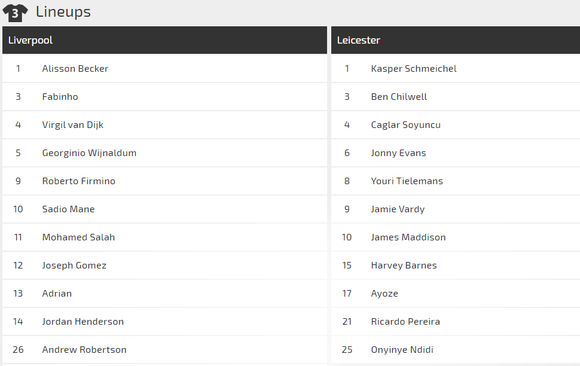Click Onyinye Ndidi's name

402,350
